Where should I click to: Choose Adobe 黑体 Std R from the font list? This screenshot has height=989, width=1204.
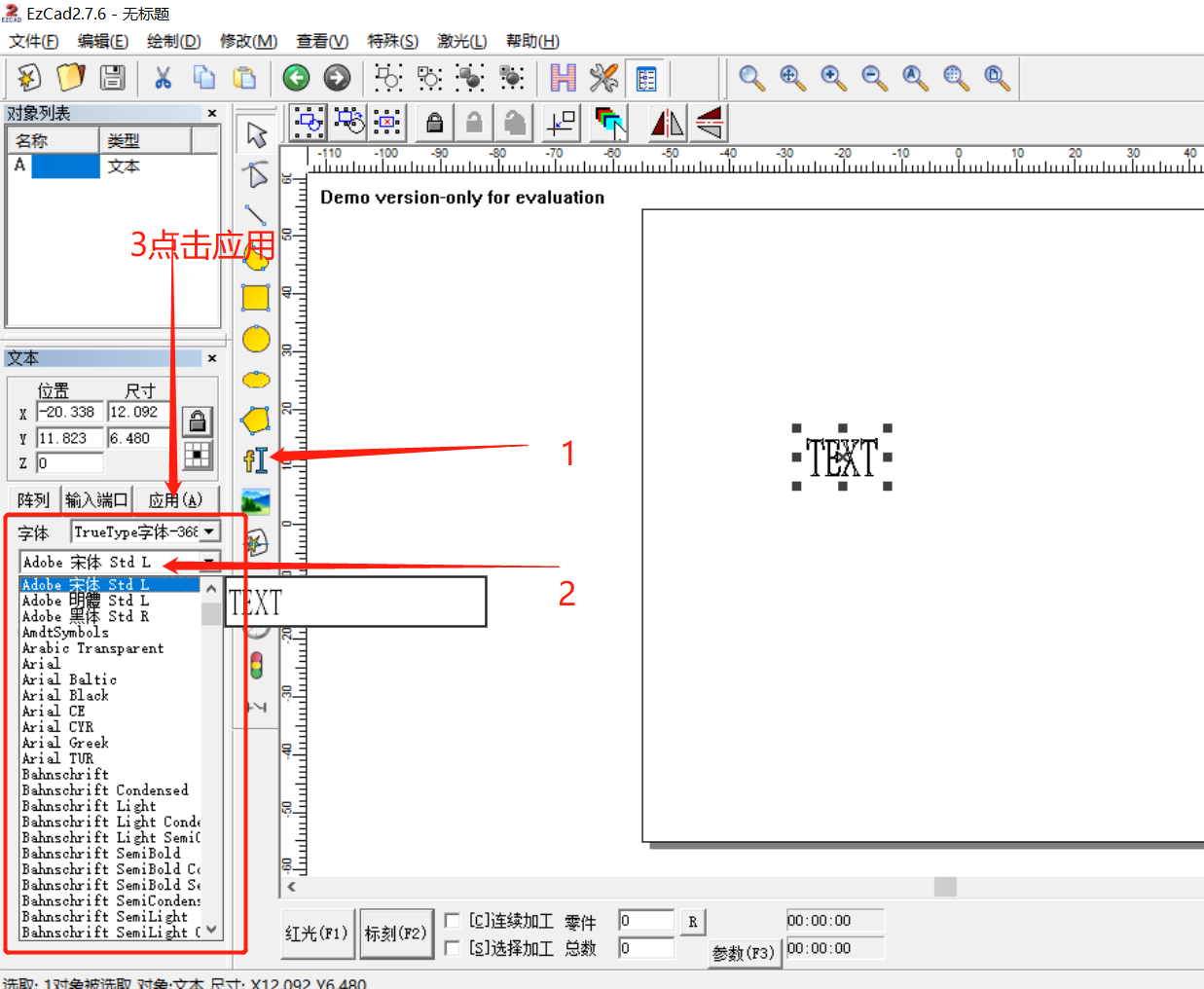coord(86,616)
